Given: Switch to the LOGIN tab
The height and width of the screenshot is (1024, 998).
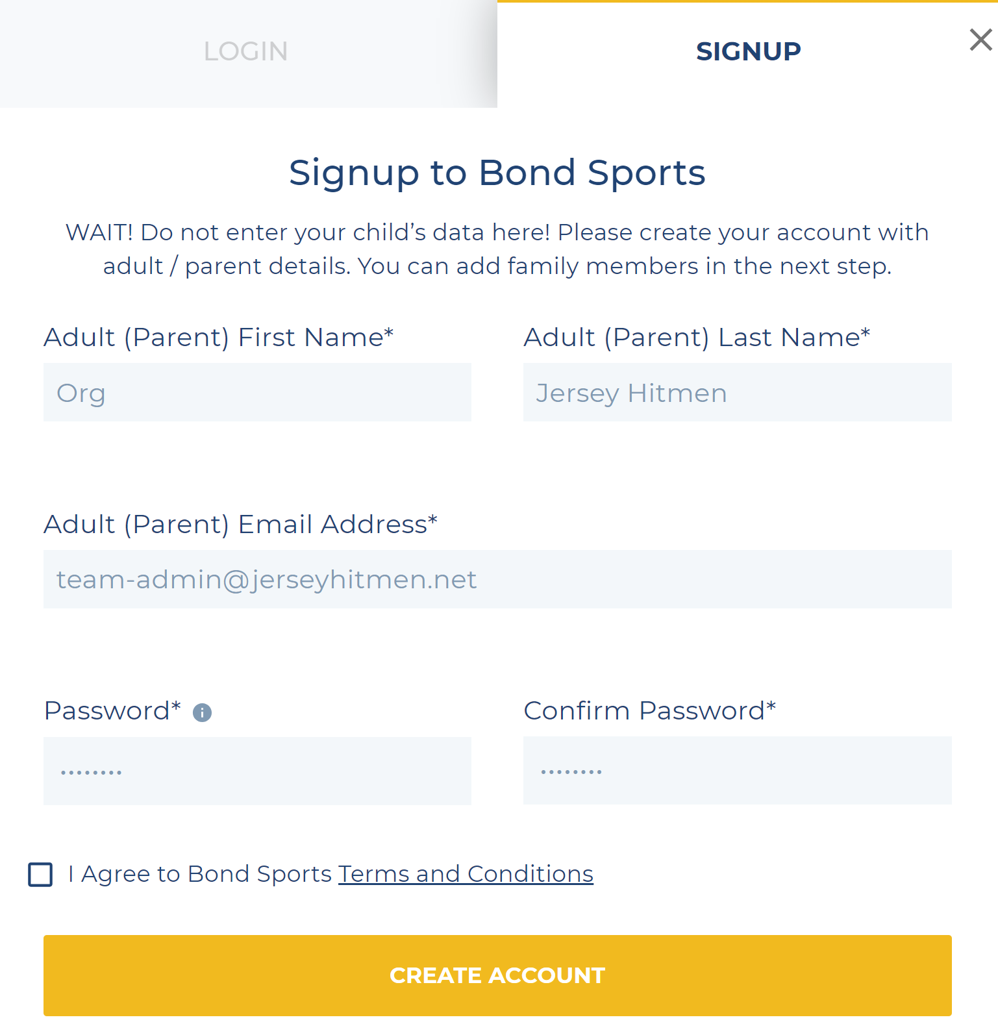Looking at the screenshot, I should click(245, 51).
